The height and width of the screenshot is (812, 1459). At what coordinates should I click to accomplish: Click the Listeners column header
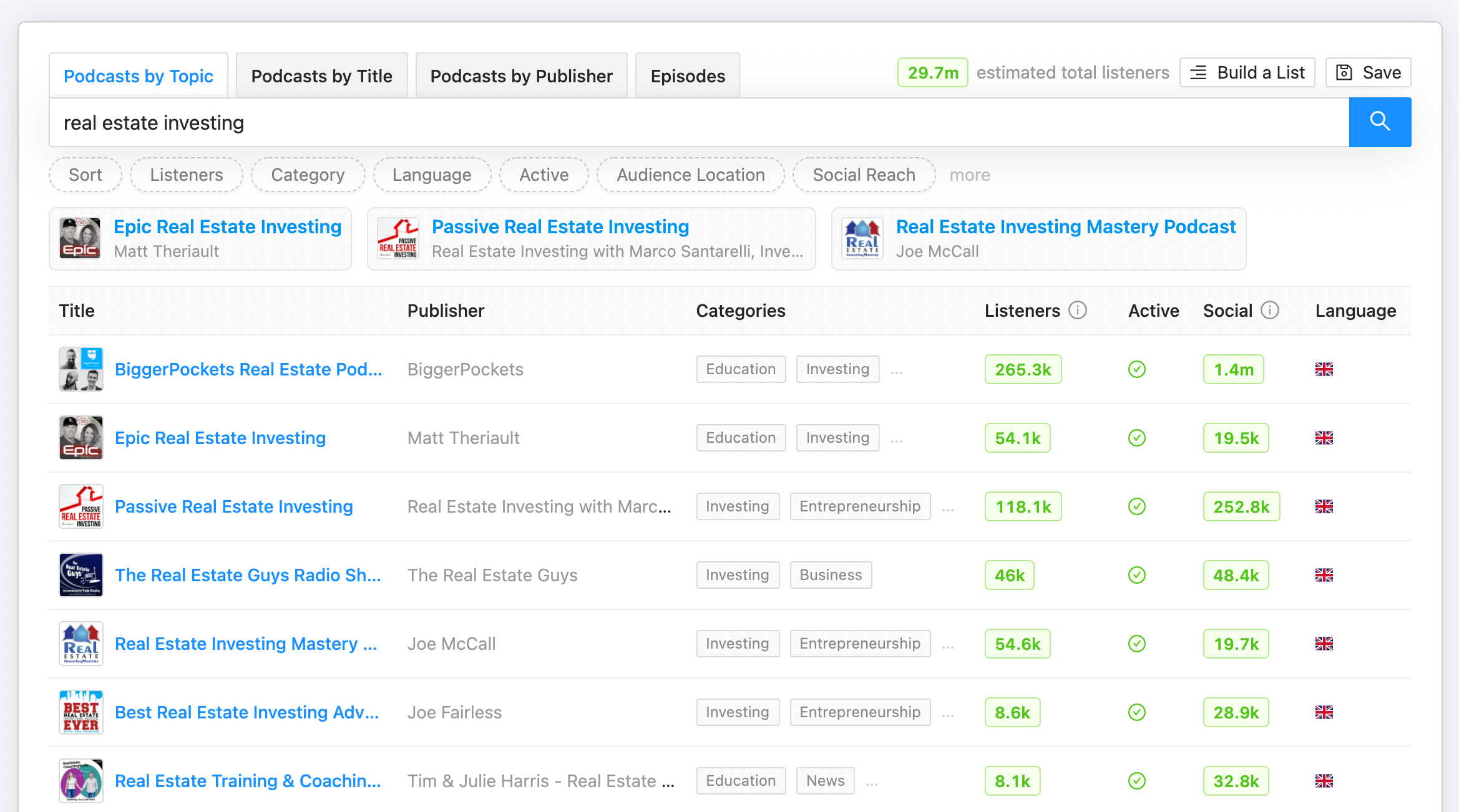coord(1022,310)
